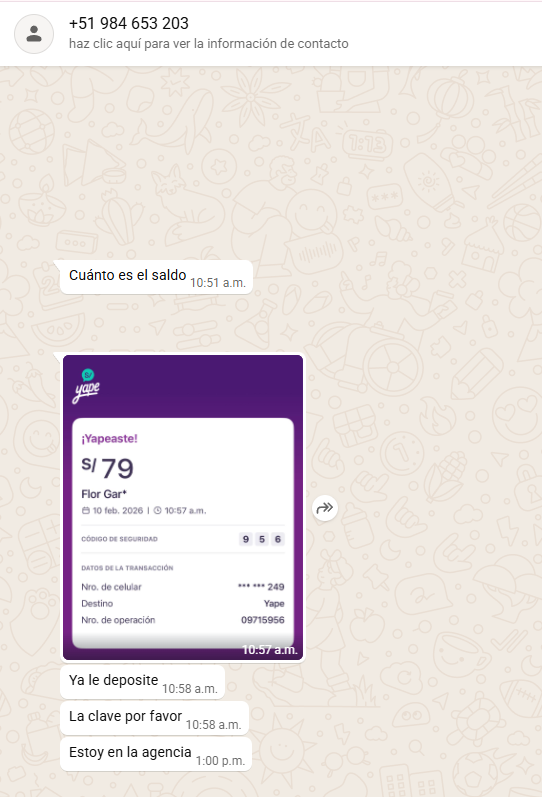This screenshot has width=542, height=797.
Task: Select the 'La clave por favor' message
Action: [x=155, y=718]
